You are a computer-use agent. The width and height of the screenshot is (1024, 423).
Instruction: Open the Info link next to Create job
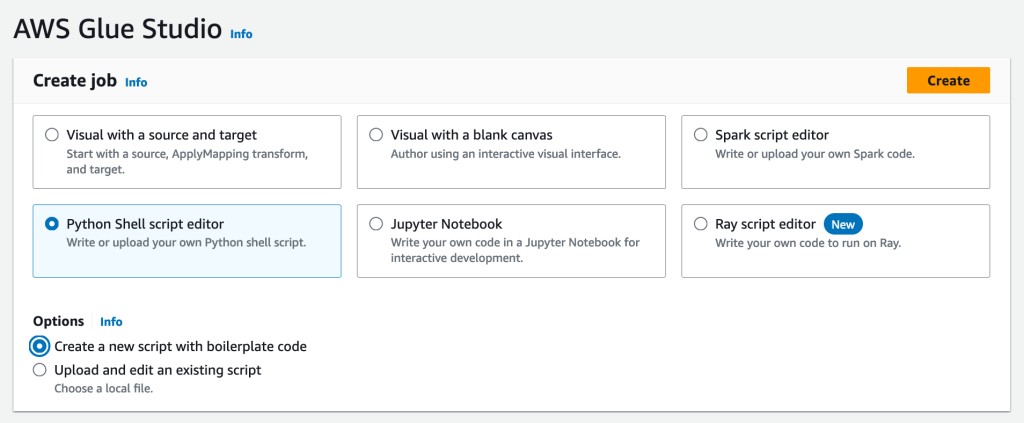tap(136, 82)
